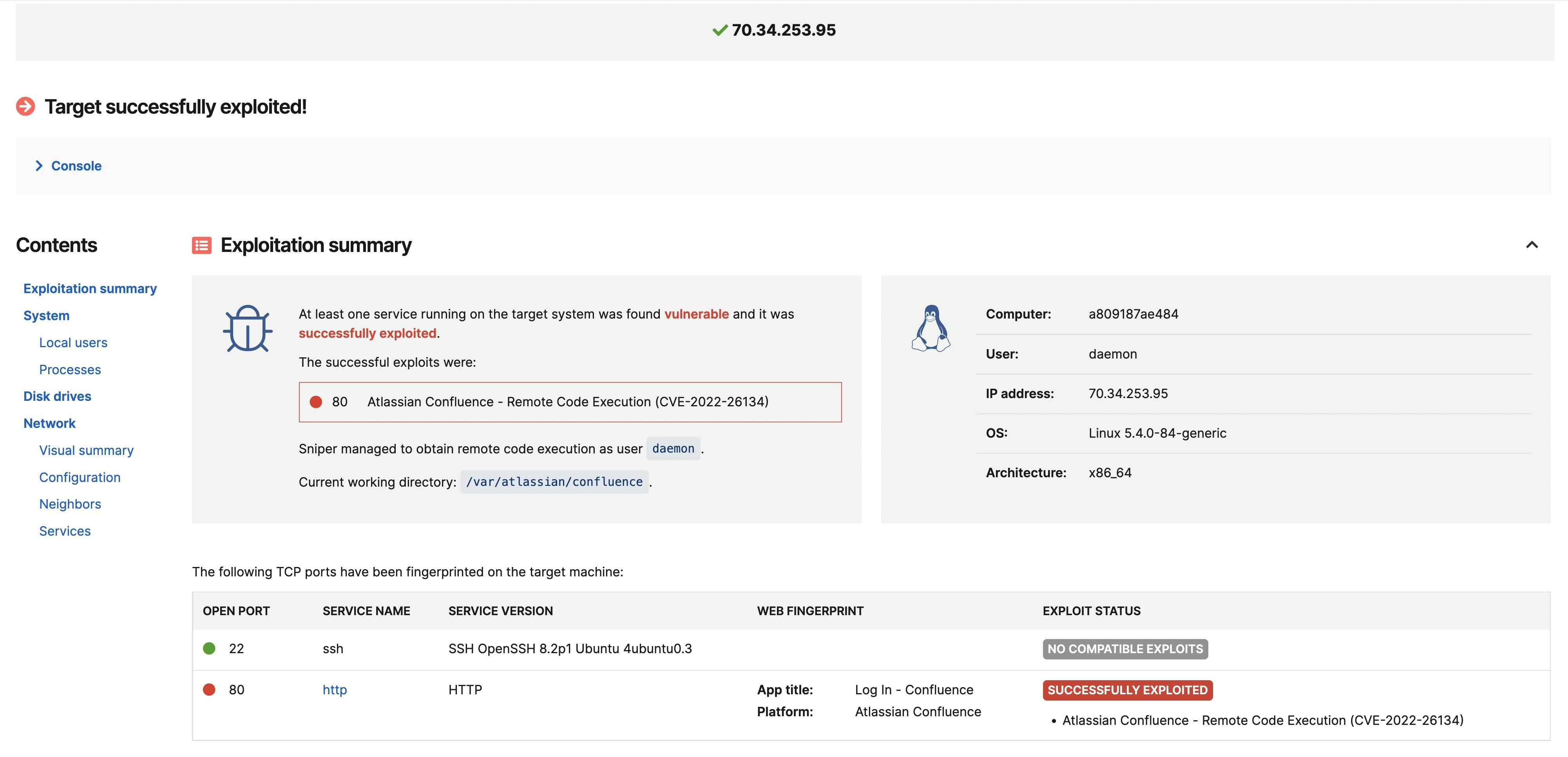Click the SUCCESSFULLY EXPLOITED badge

[x=1127, y=690]
